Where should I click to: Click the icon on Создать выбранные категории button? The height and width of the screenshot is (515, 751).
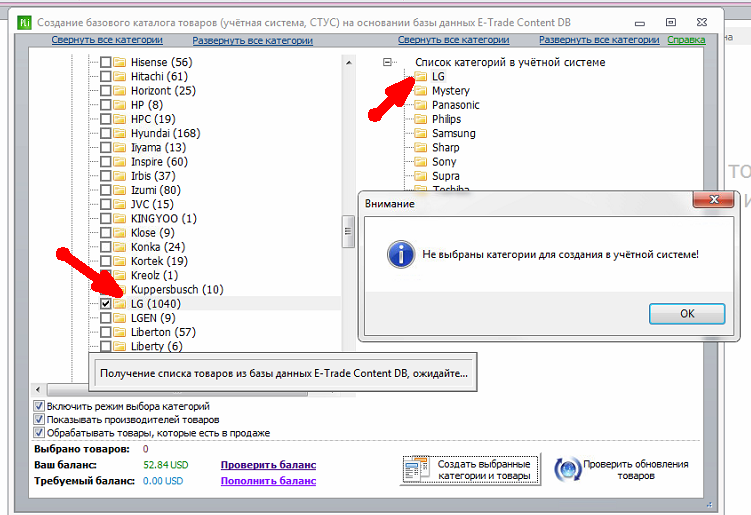[416, 469]
